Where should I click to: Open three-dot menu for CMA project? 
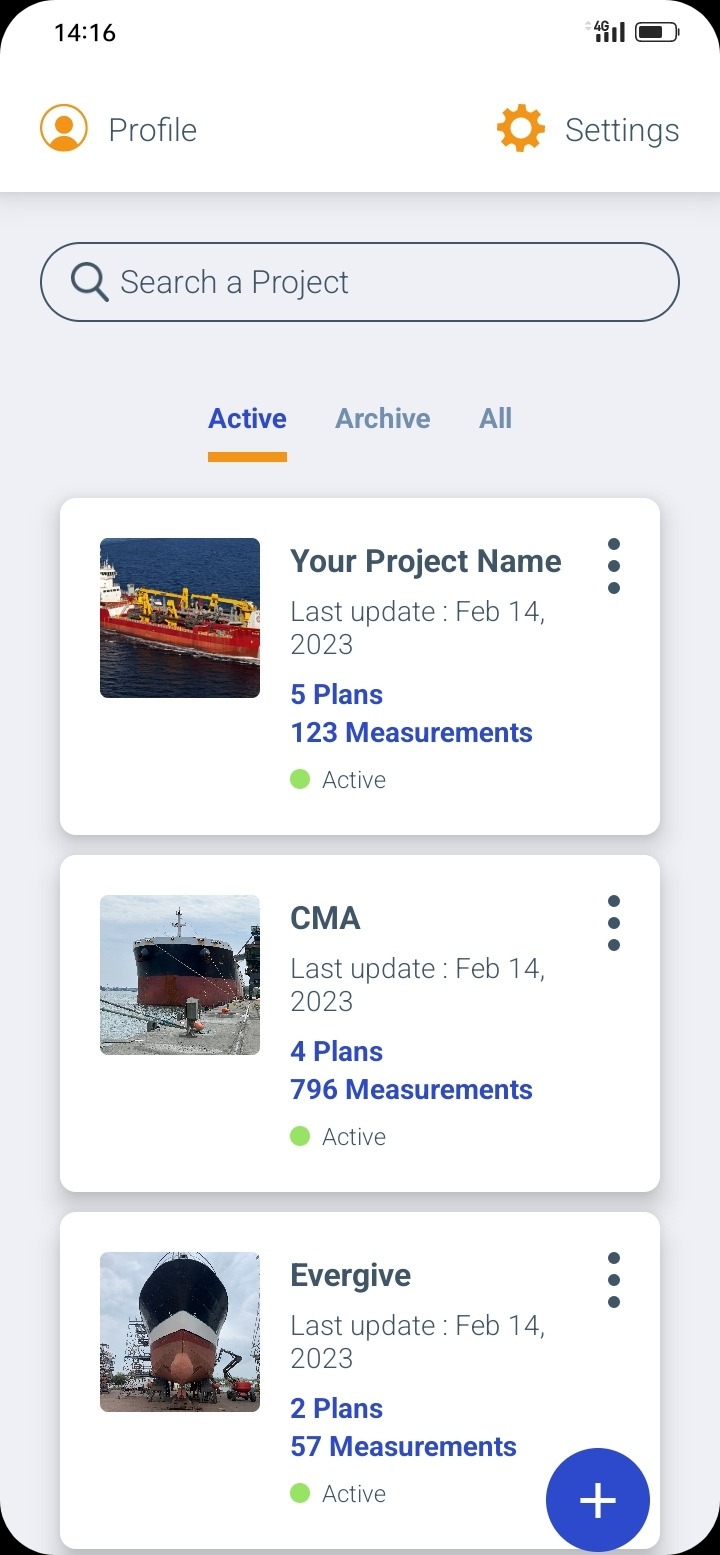(x=614, y=923)
